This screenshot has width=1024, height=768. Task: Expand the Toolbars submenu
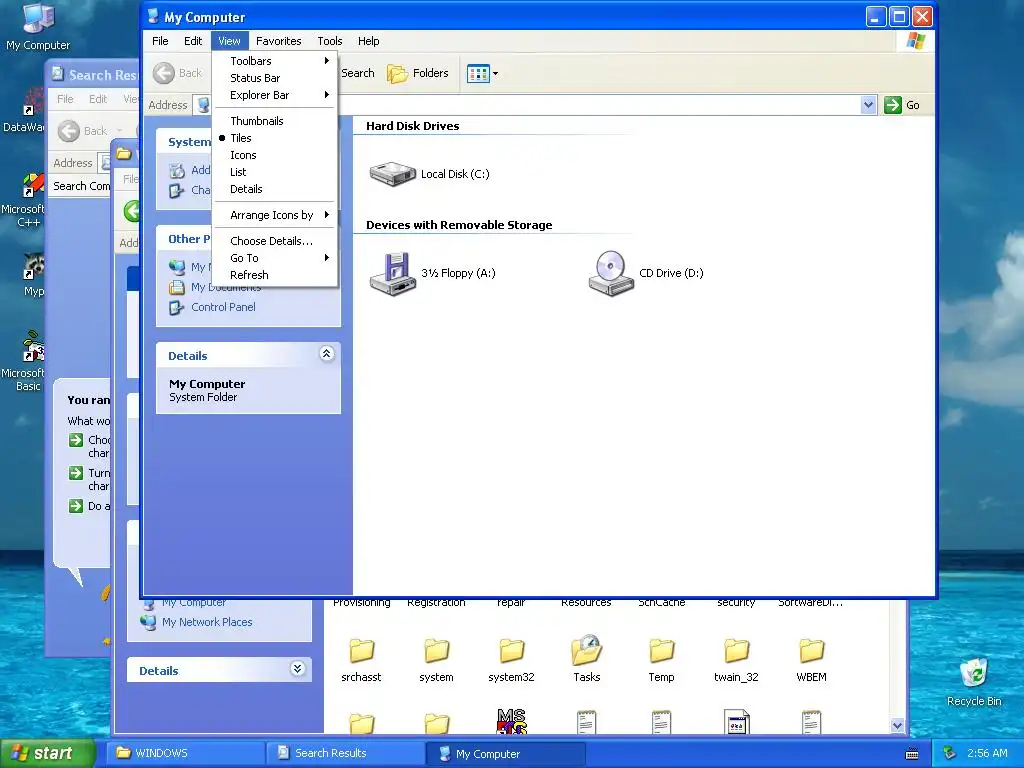tap(275, 61)
